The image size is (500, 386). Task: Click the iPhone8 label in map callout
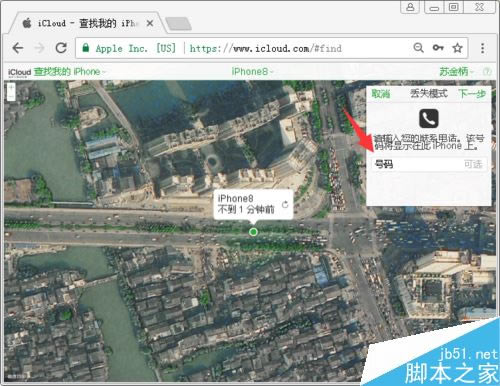point(236,198)
